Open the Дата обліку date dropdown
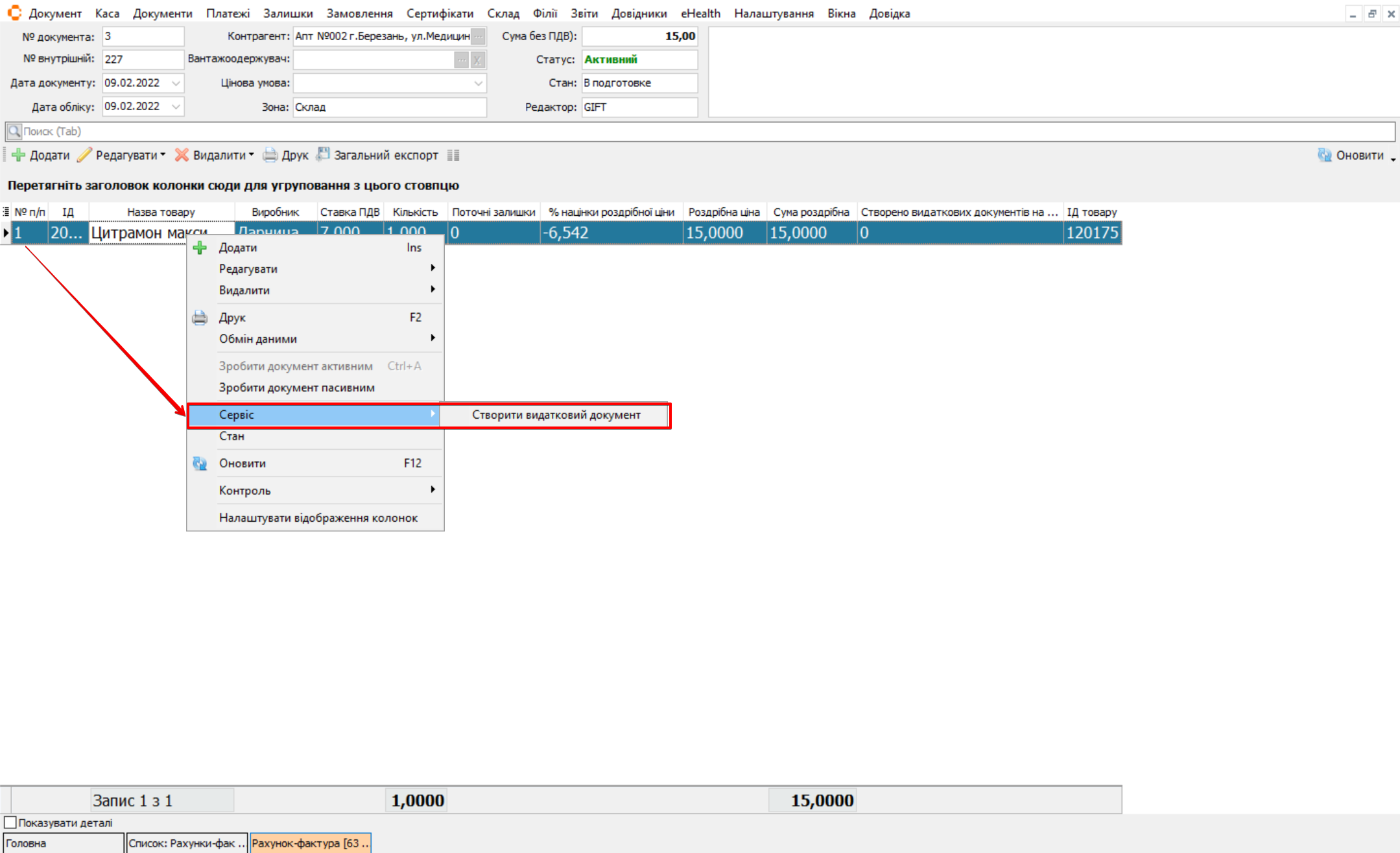The image size is (1400, 853). tap(176, 107)
